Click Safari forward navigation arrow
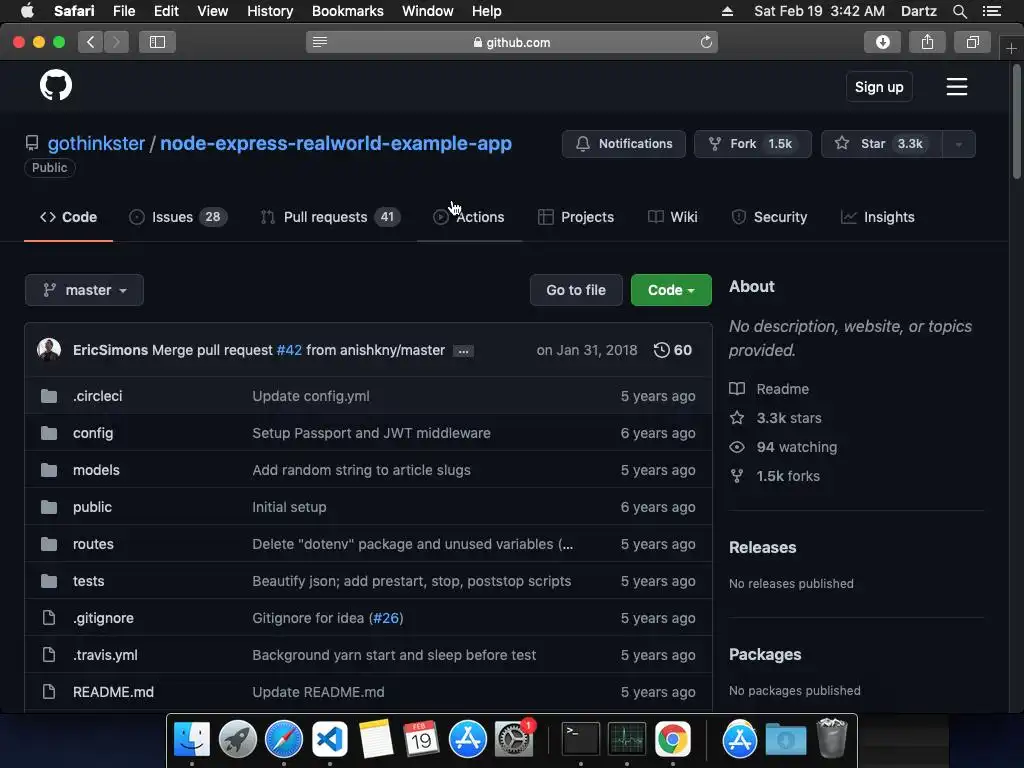The image size is (1024, 768). (x=116, y=42)
